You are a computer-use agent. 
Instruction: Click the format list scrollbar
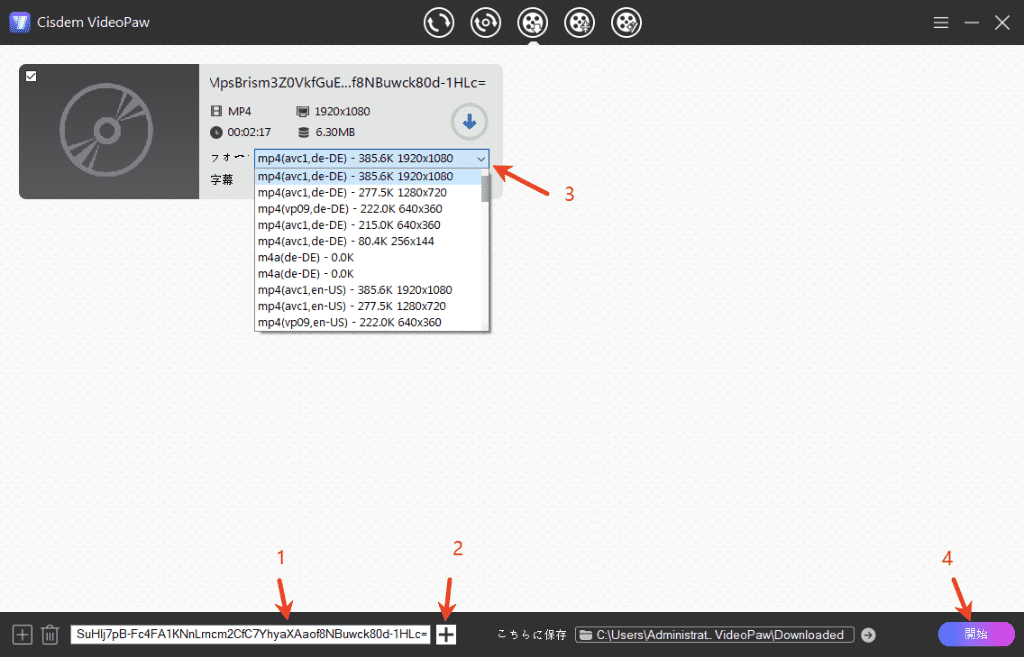coord(485,187)
